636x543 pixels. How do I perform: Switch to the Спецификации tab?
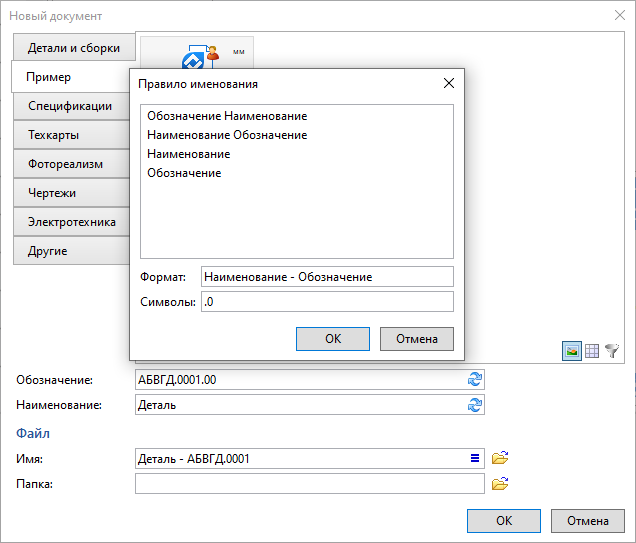pos(70,106)
